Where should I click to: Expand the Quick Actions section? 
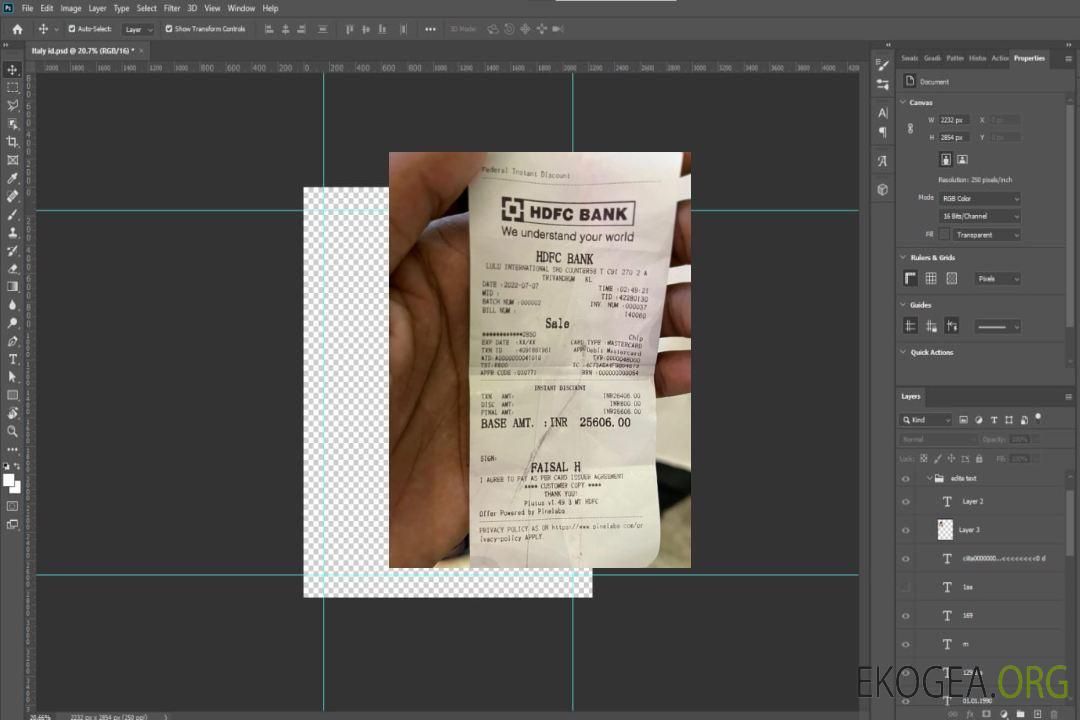[903, 352]
